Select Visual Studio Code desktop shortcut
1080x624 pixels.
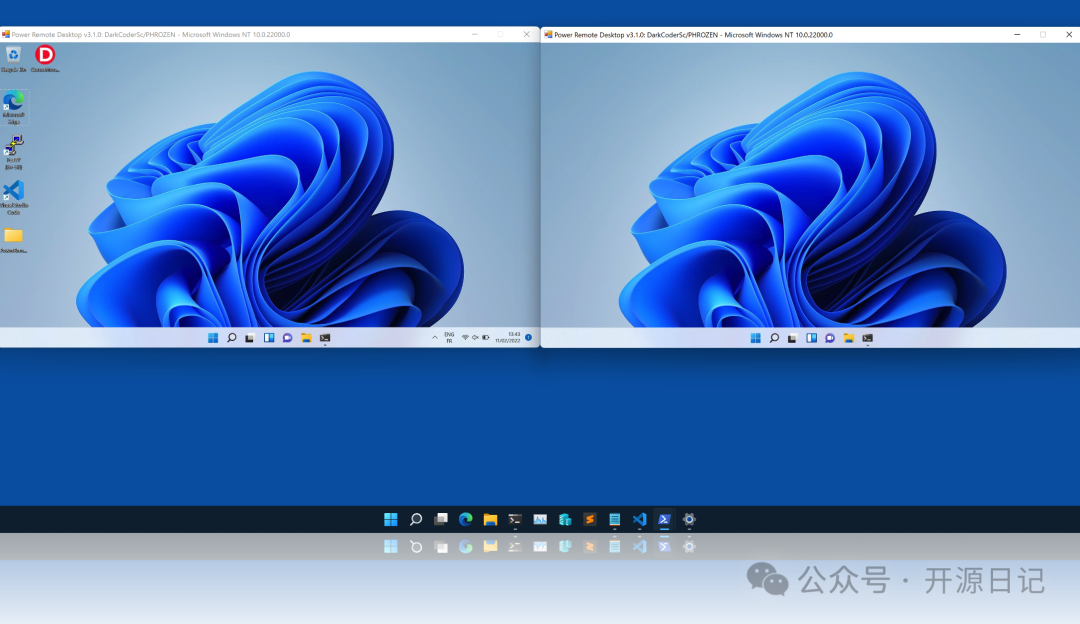(x=13, y=192)
